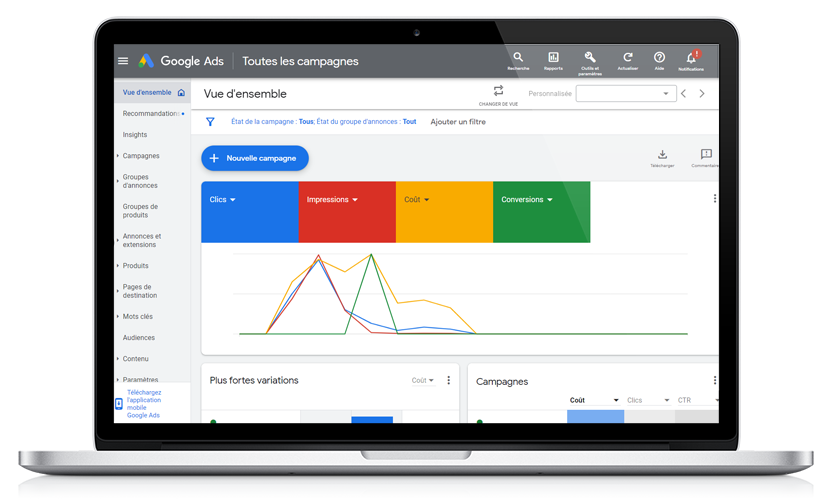Open Coût dropdown in Plus fortes variations
This screenshot has width=833, height=500.
click(423, 380)
